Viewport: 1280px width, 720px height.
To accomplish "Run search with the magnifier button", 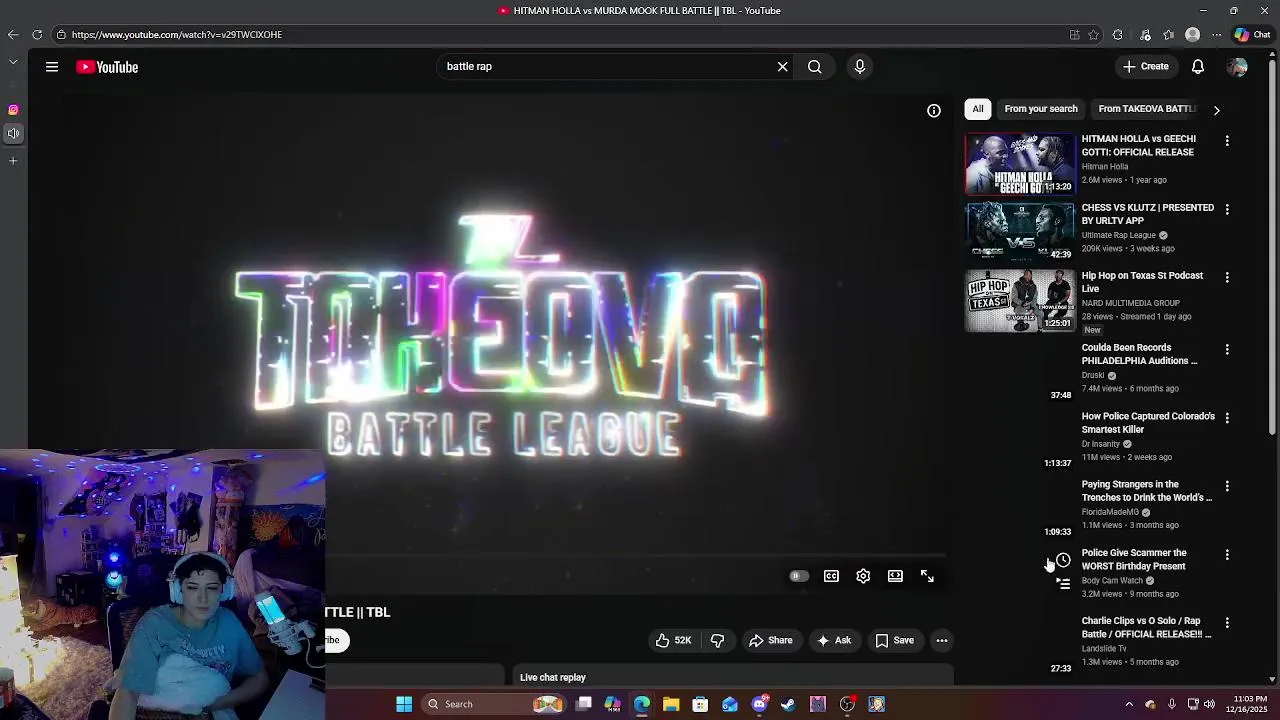I will coord(815,67).
